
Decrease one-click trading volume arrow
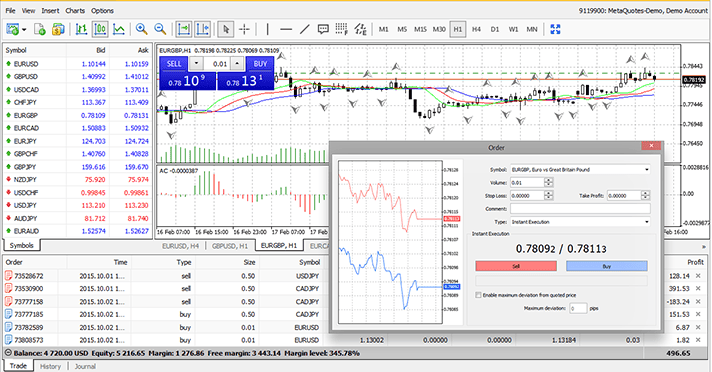click(x=196, y=64)
